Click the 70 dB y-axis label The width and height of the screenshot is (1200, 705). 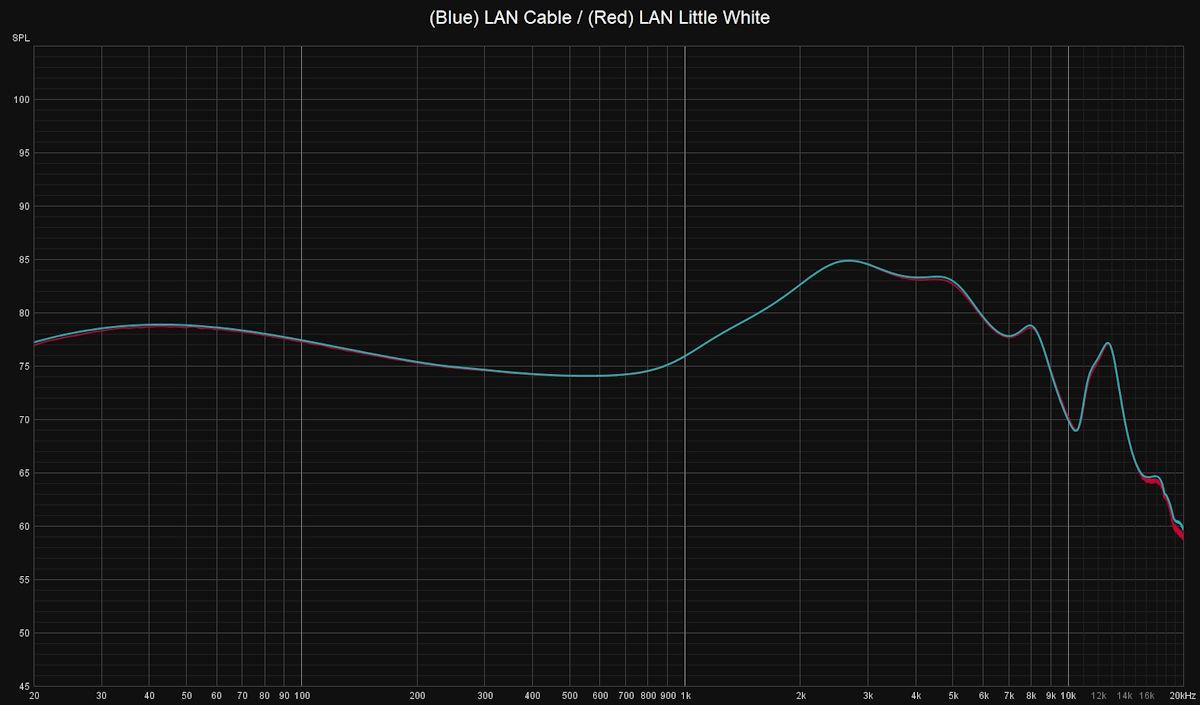point(20,420)
